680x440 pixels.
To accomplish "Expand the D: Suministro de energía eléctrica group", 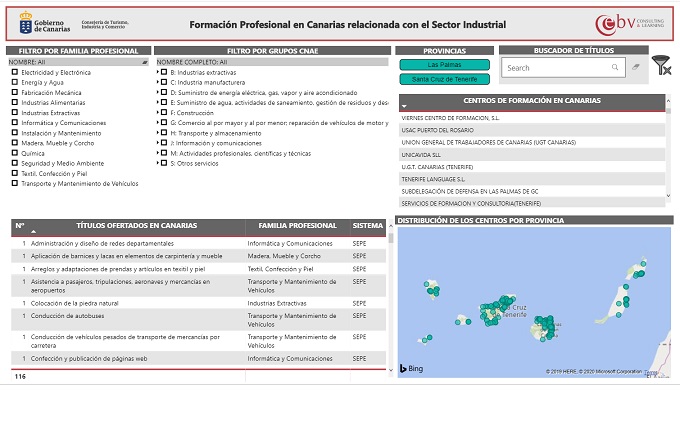I will point(158,92).
